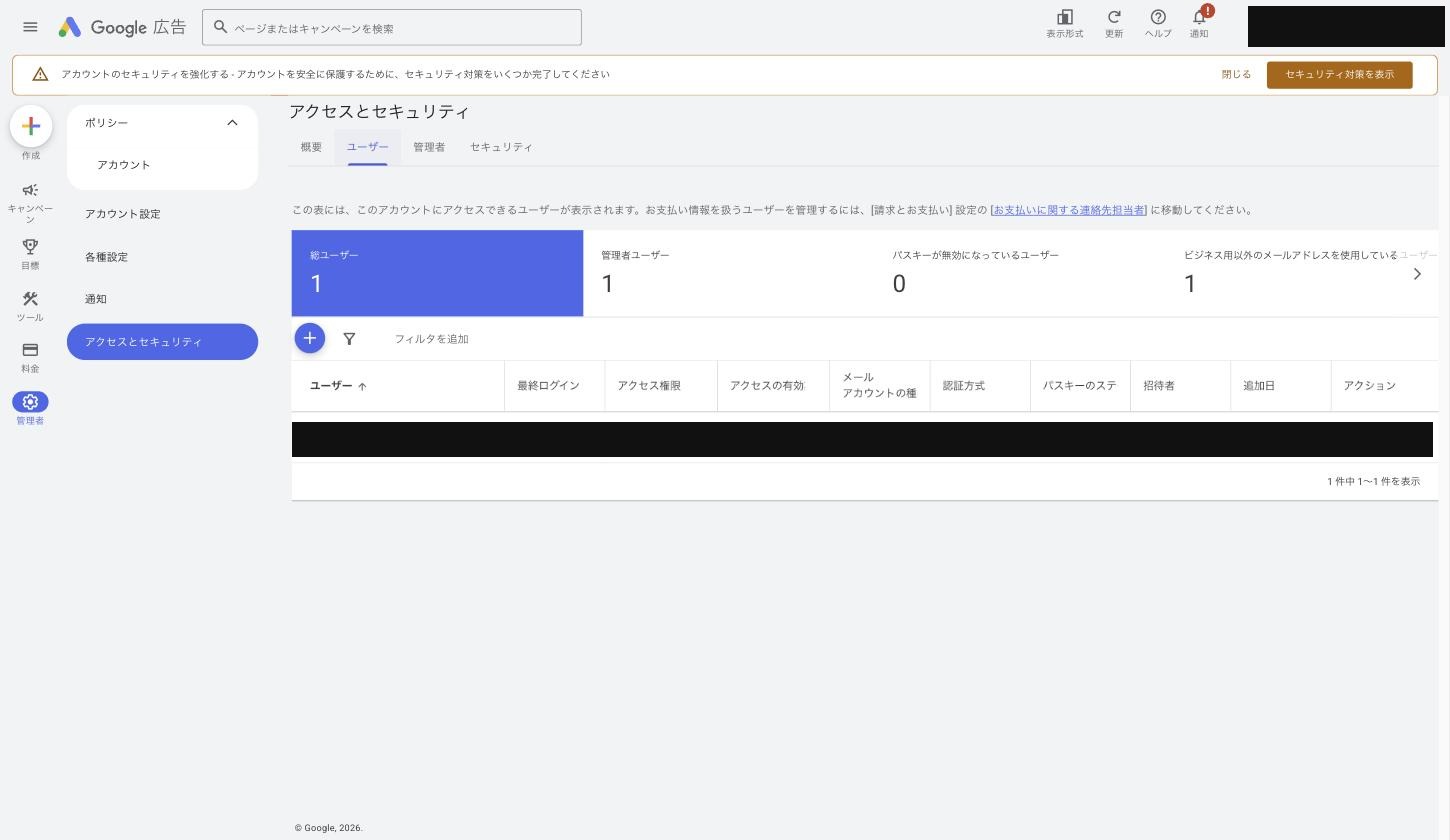Viewport: 1450px width, 840px height.
Task: Add a user with blue plus button
Action: [310, 338]
